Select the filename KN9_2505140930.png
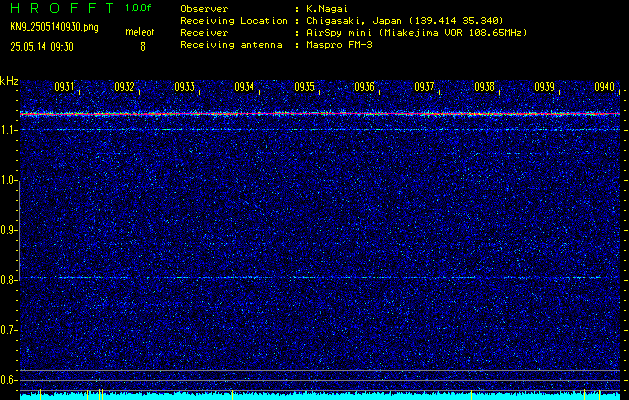 54,27
